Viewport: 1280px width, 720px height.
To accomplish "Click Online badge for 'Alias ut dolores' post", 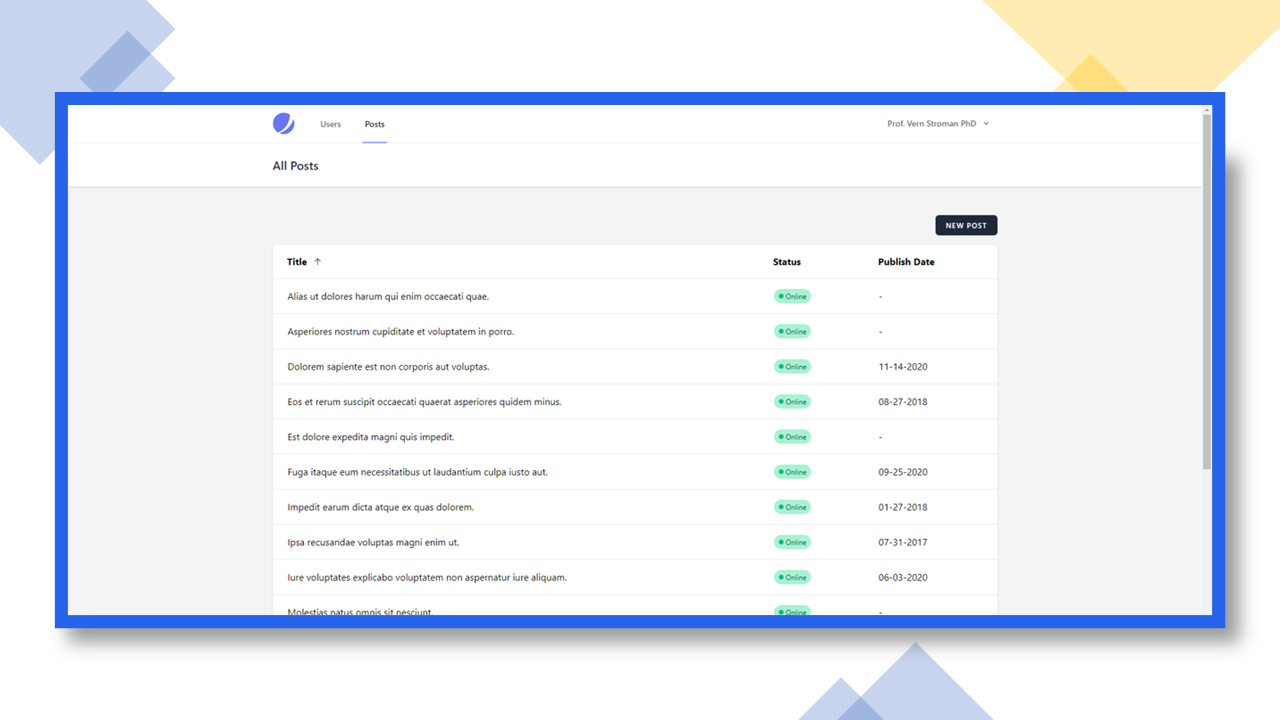I will (792, 297).
